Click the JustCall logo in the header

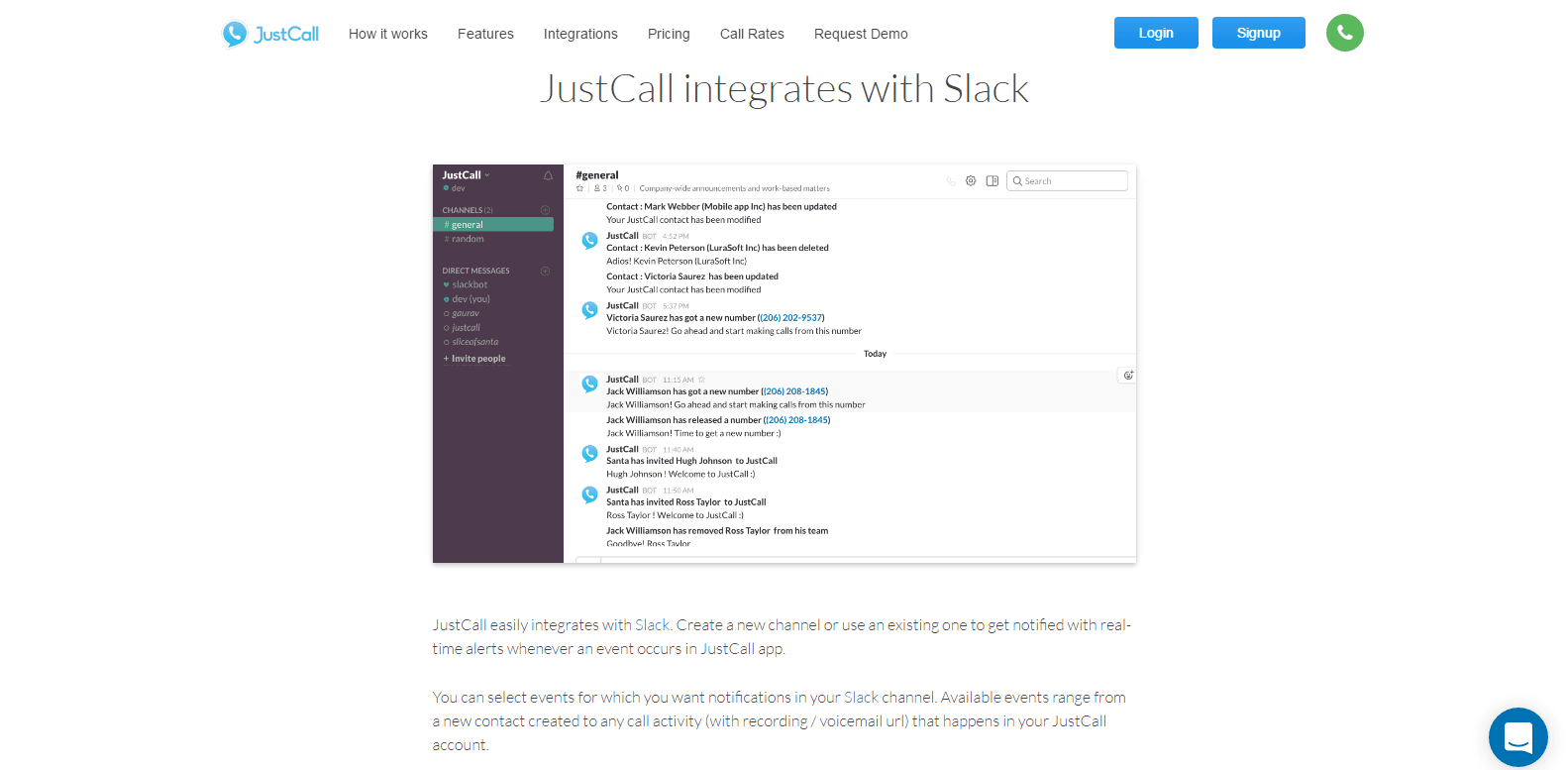(270, 34)
